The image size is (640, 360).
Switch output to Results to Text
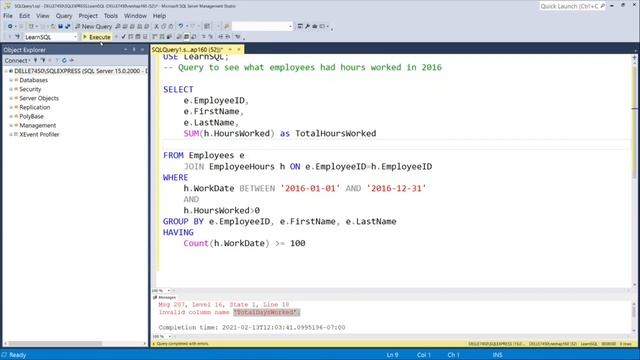[179, 37]
